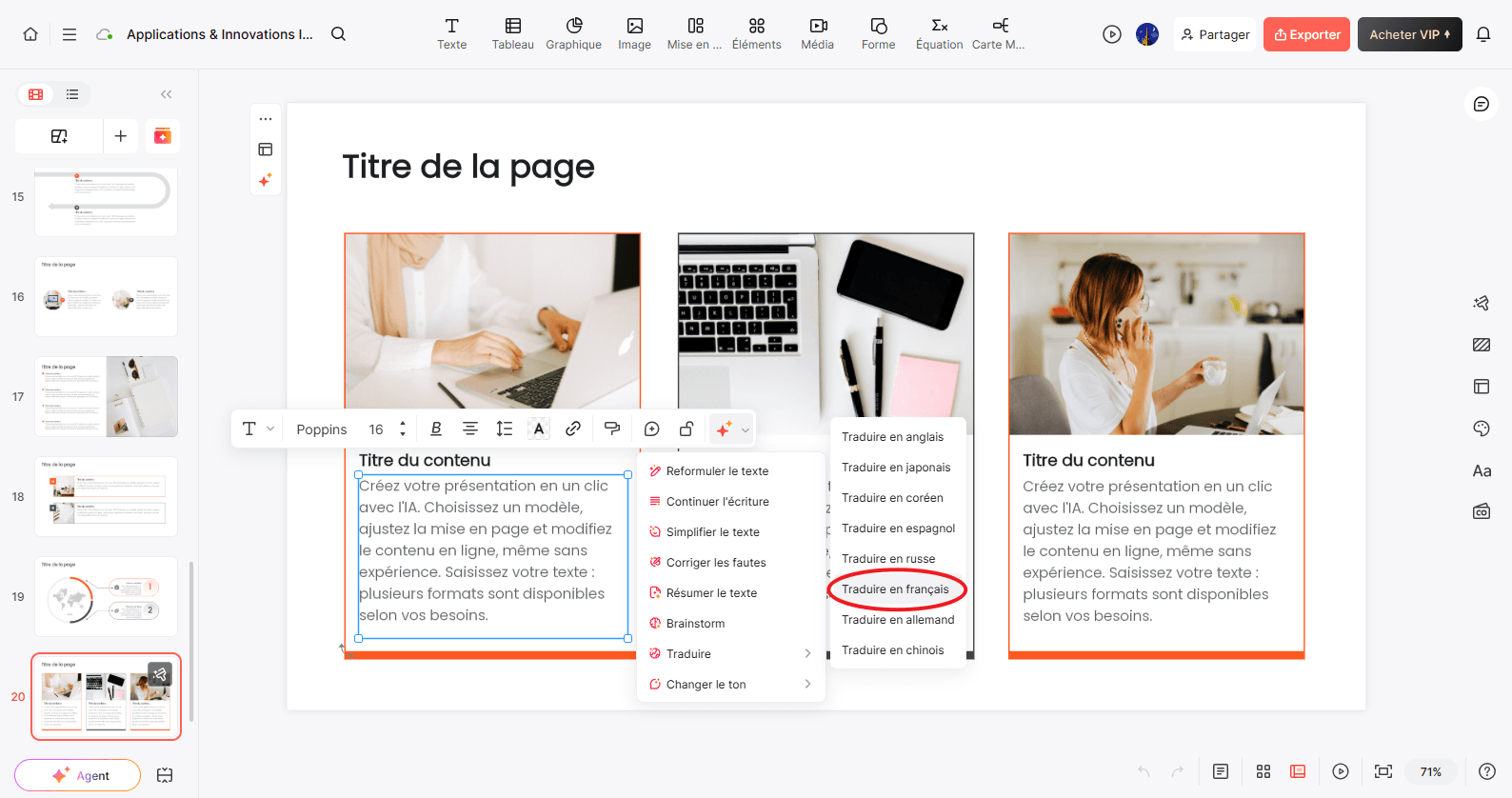This screenshot has width=1512, height=798.
Task: Insert an Équation
Action: tap(940, 34)
